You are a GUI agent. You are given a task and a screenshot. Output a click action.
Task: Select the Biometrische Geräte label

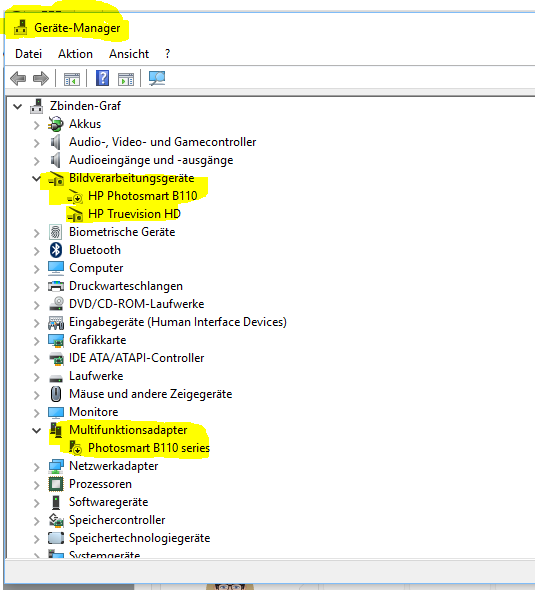coord(122,232)
